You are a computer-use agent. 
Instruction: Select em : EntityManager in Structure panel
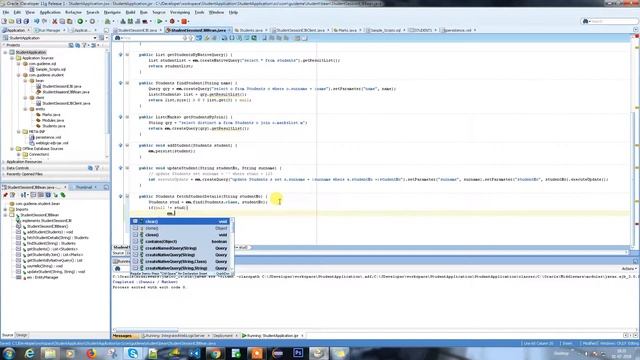tap(42, 278)
